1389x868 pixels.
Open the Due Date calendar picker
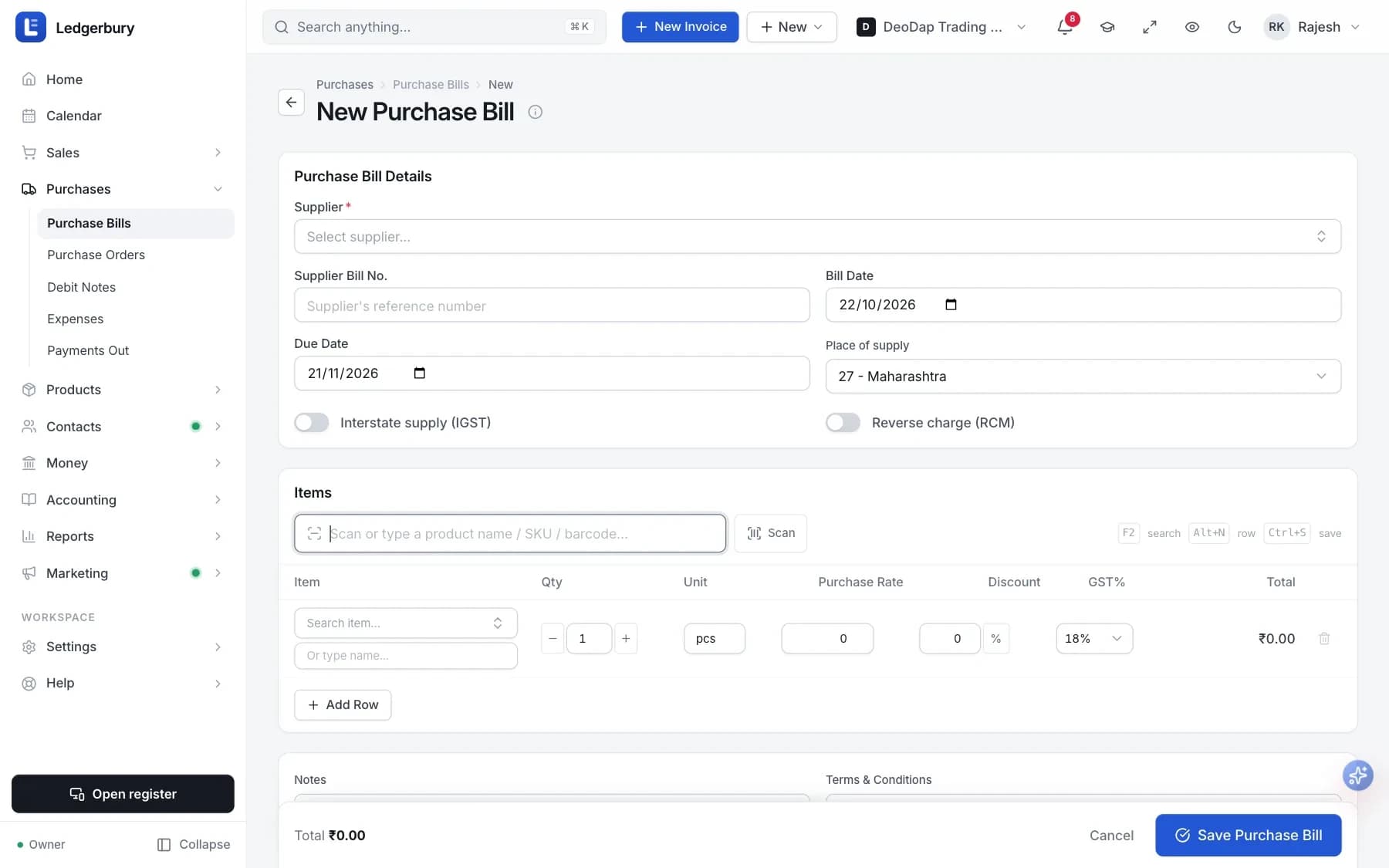pyautogui.click(x=419, y=373)
